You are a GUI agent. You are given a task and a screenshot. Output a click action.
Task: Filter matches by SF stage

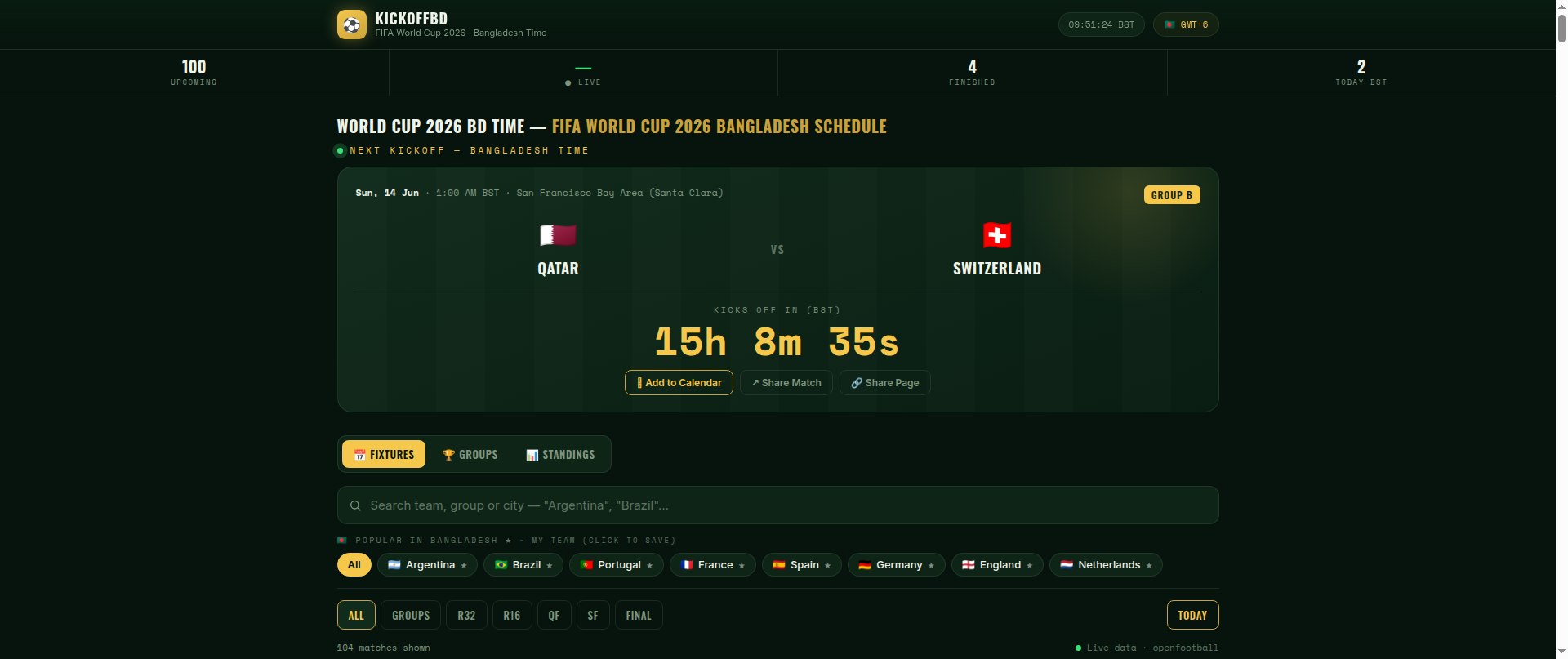[x=593, y=615]
